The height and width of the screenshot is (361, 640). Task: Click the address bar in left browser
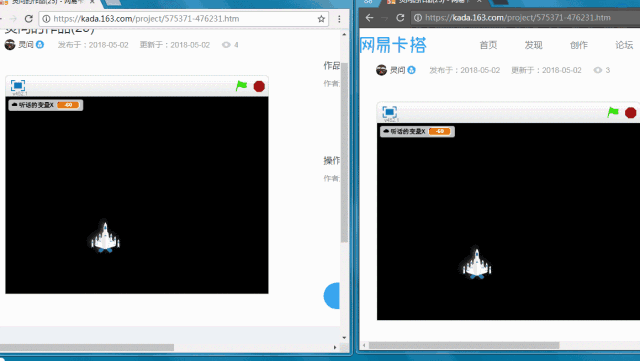[x=184, y=19]
